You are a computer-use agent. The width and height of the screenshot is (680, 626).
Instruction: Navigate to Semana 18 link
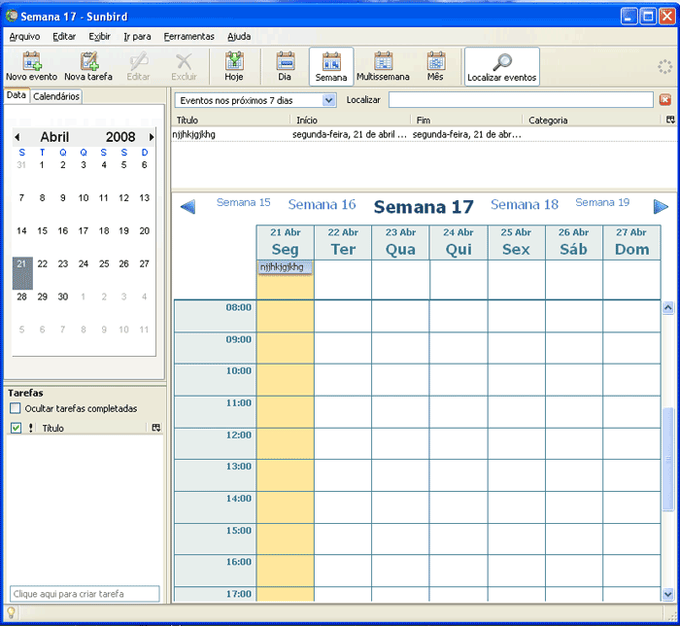pyautogui.click(x=524, y=204)
